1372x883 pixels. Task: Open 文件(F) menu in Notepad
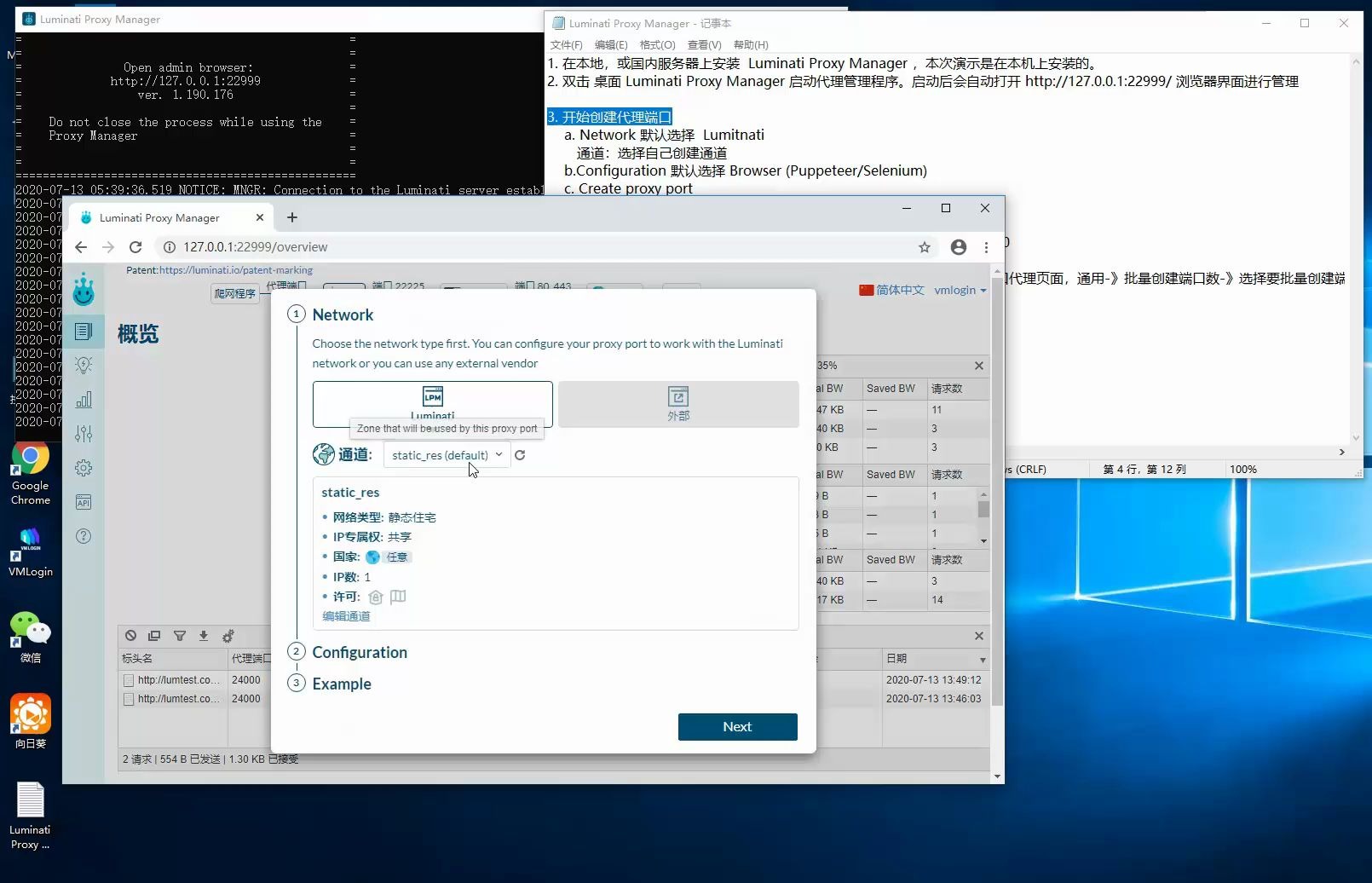[x=567, y=45]
